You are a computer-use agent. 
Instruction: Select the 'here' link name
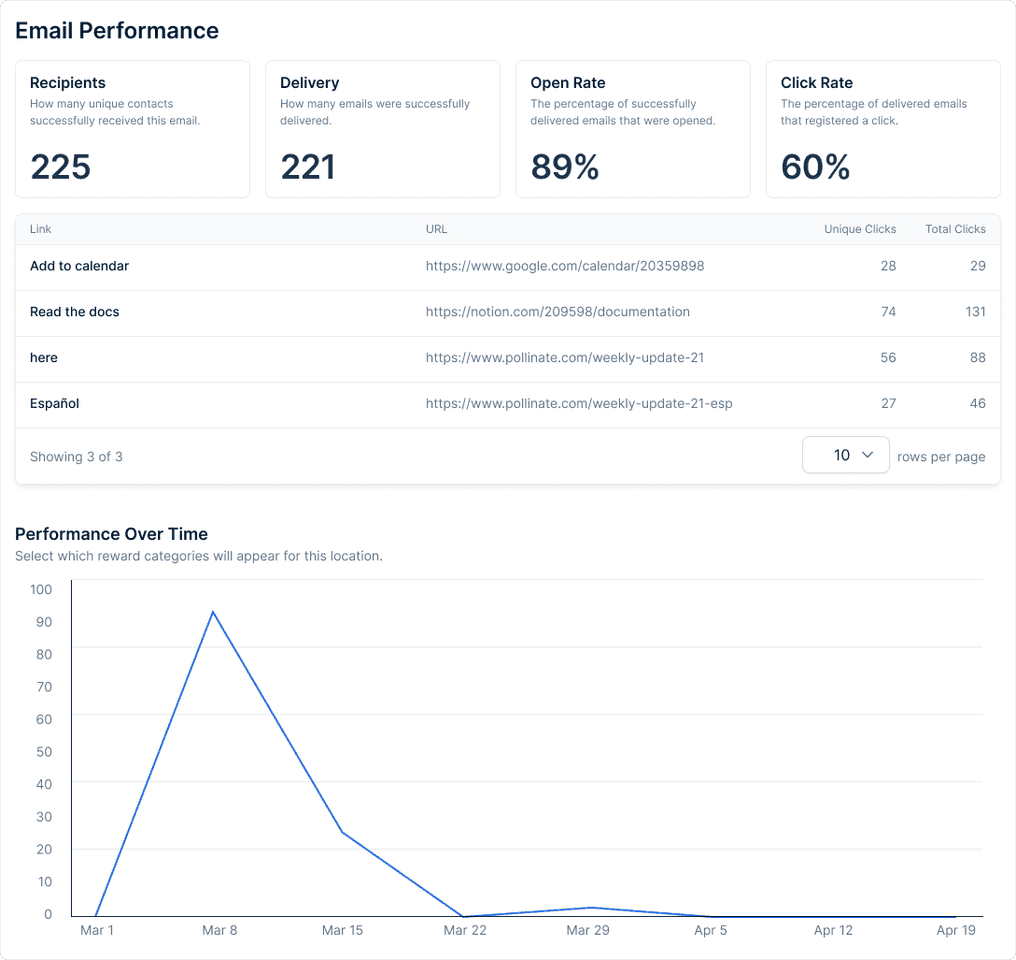coord(43,358)
